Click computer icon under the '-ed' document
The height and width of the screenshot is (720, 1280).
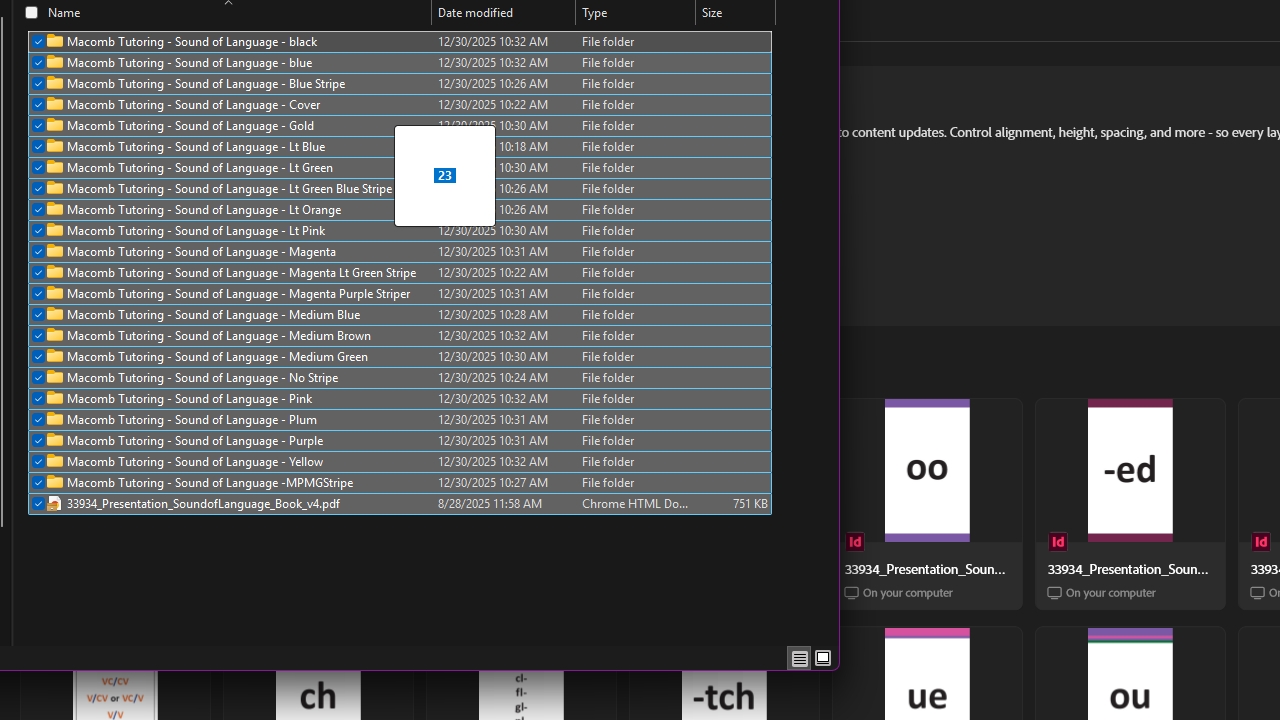1054,593
